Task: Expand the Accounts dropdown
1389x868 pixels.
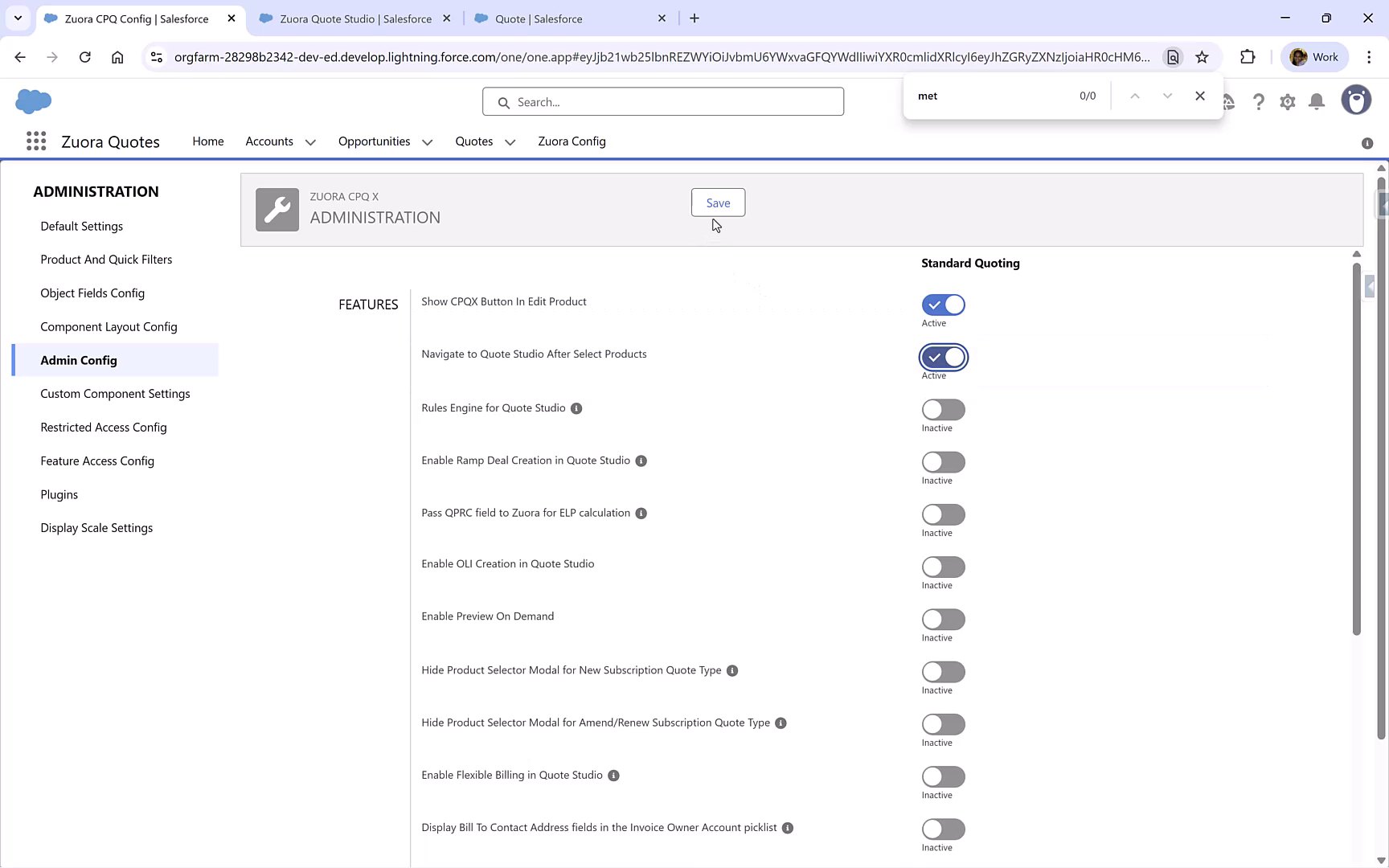Action: [x=312, y=141]
